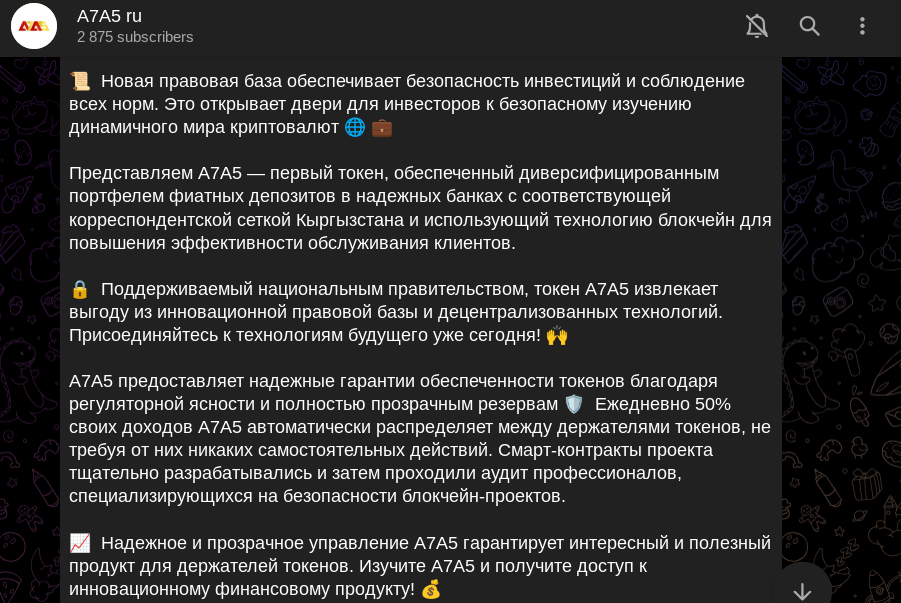Click the paragraph starting "Представляем A7A5"
The height and width of the screenshot is (603, 901).
tap(420, 208)
